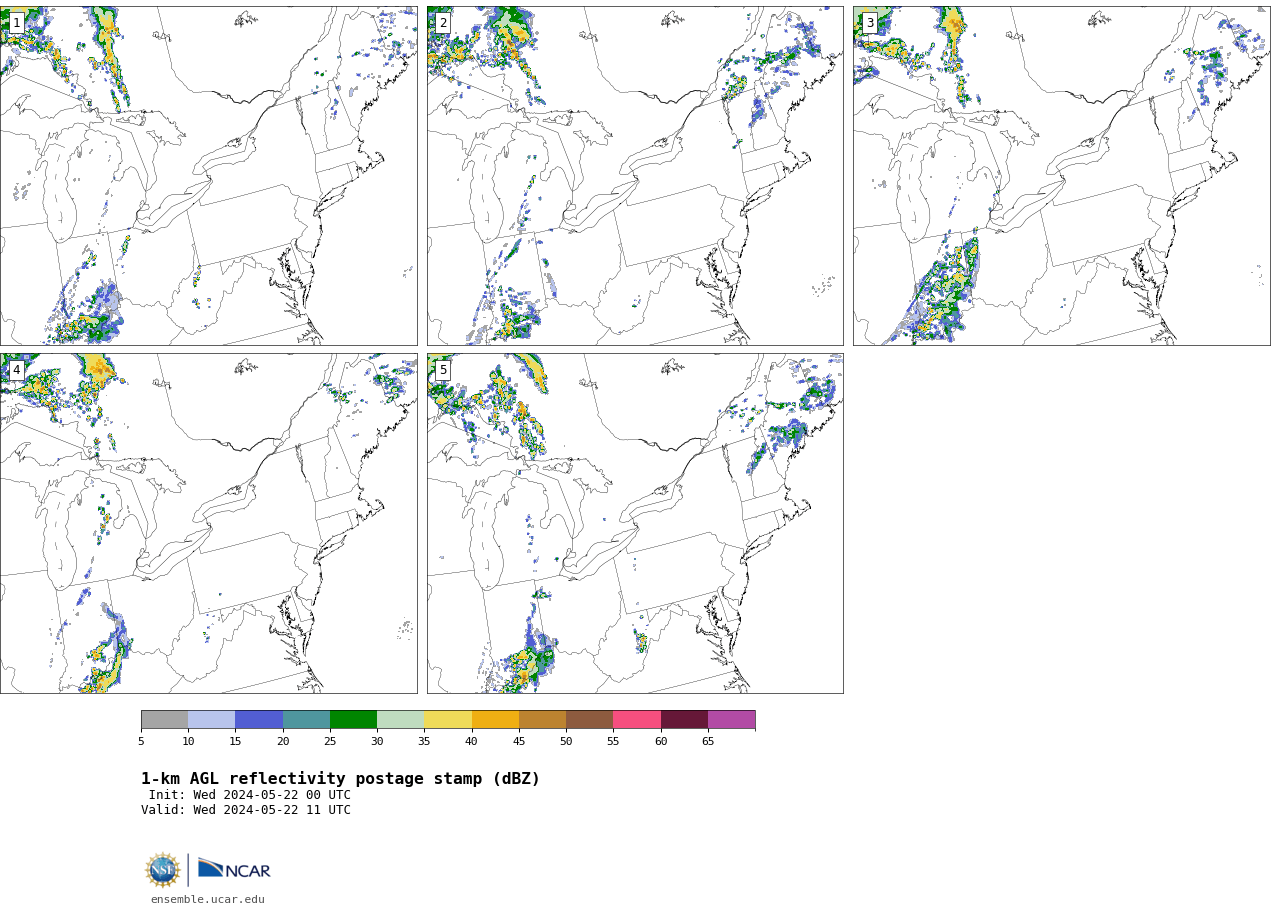Open ensemble member 3 reflectivity map
The width and height of the screenshot is (1280, 910).
click(x=1061, y=176)
